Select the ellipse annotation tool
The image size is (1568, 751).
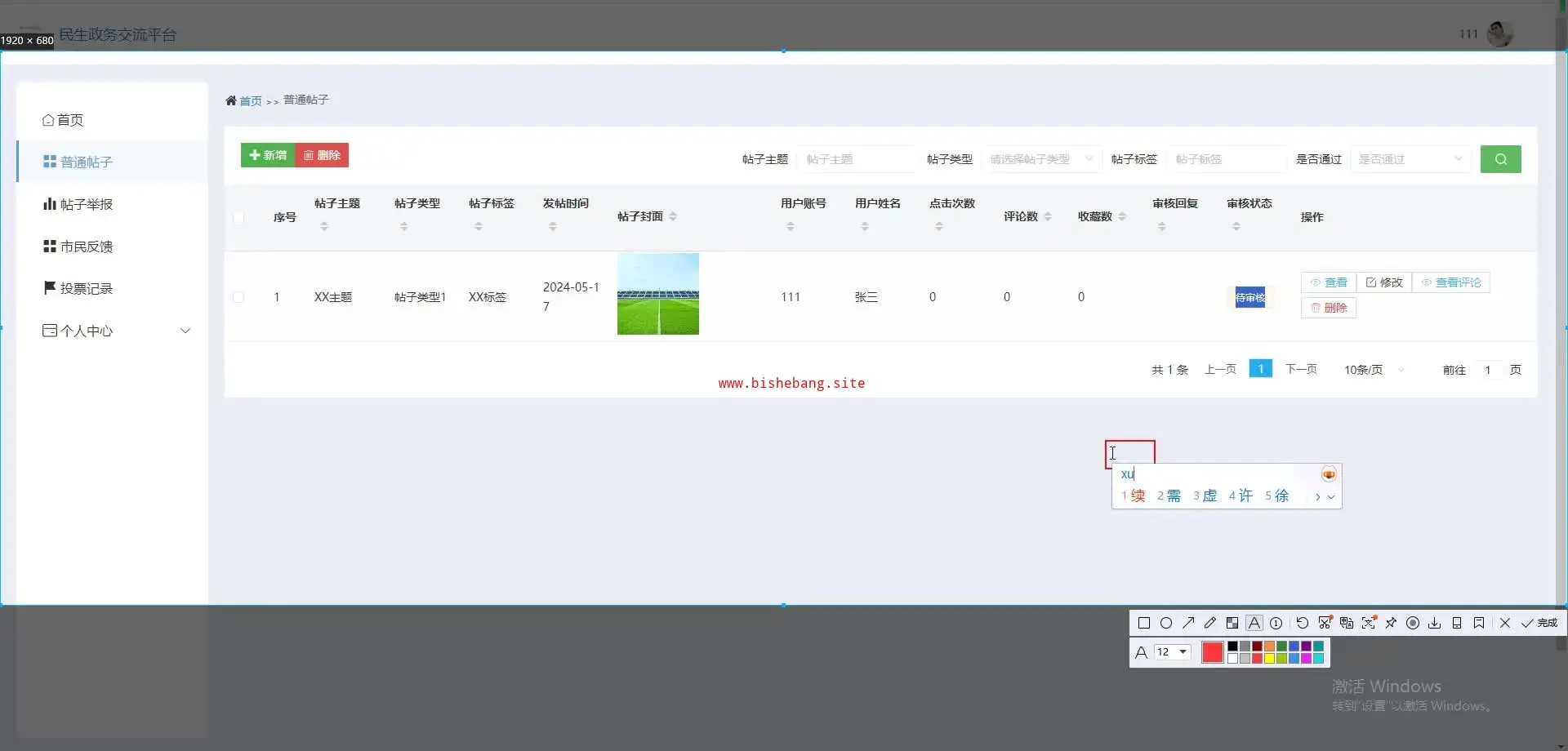1166,623
